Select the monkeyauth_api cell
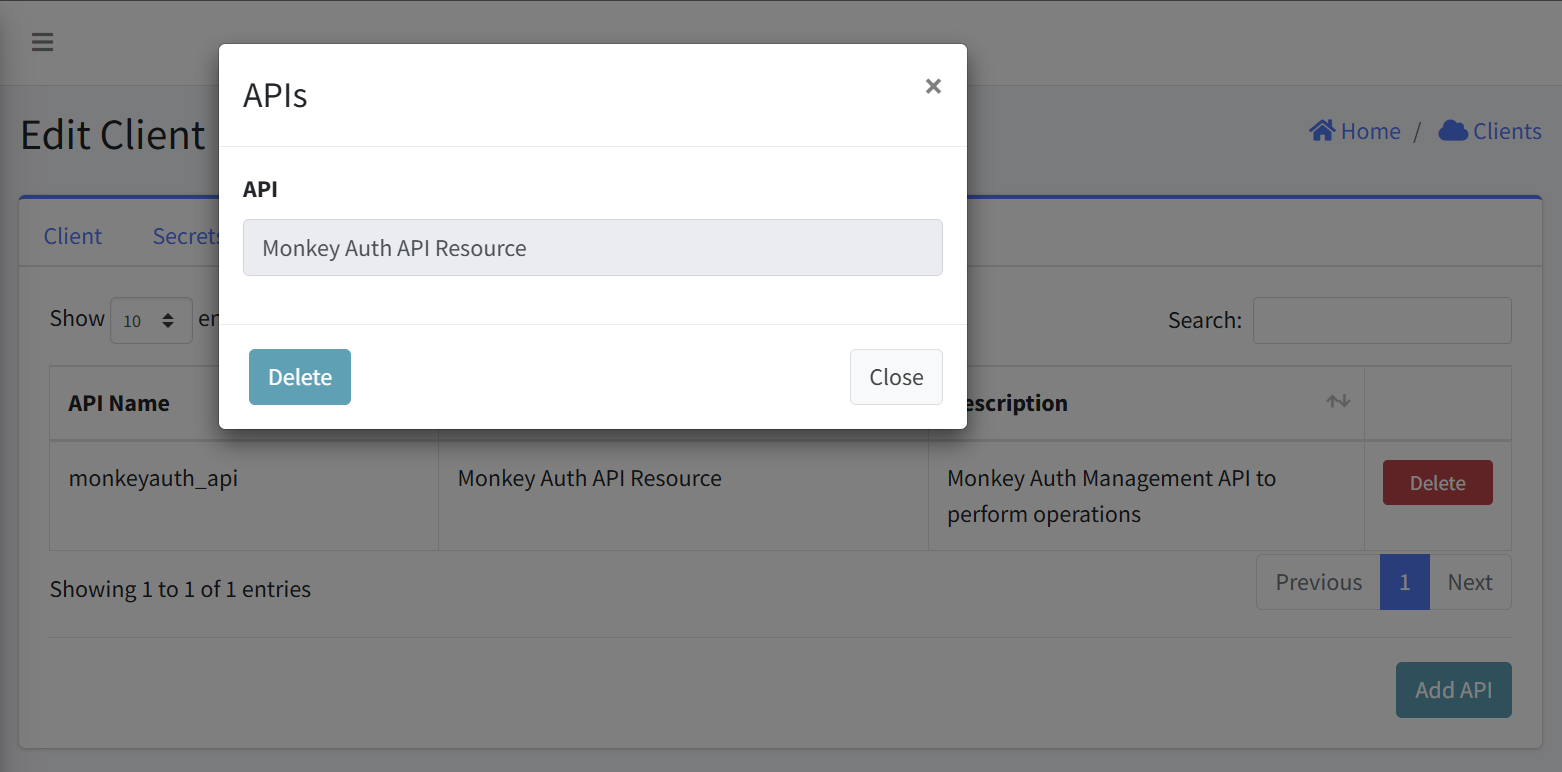Image resolution: width=1562 pixels, height=772 pixels. (x=244, y=496)
